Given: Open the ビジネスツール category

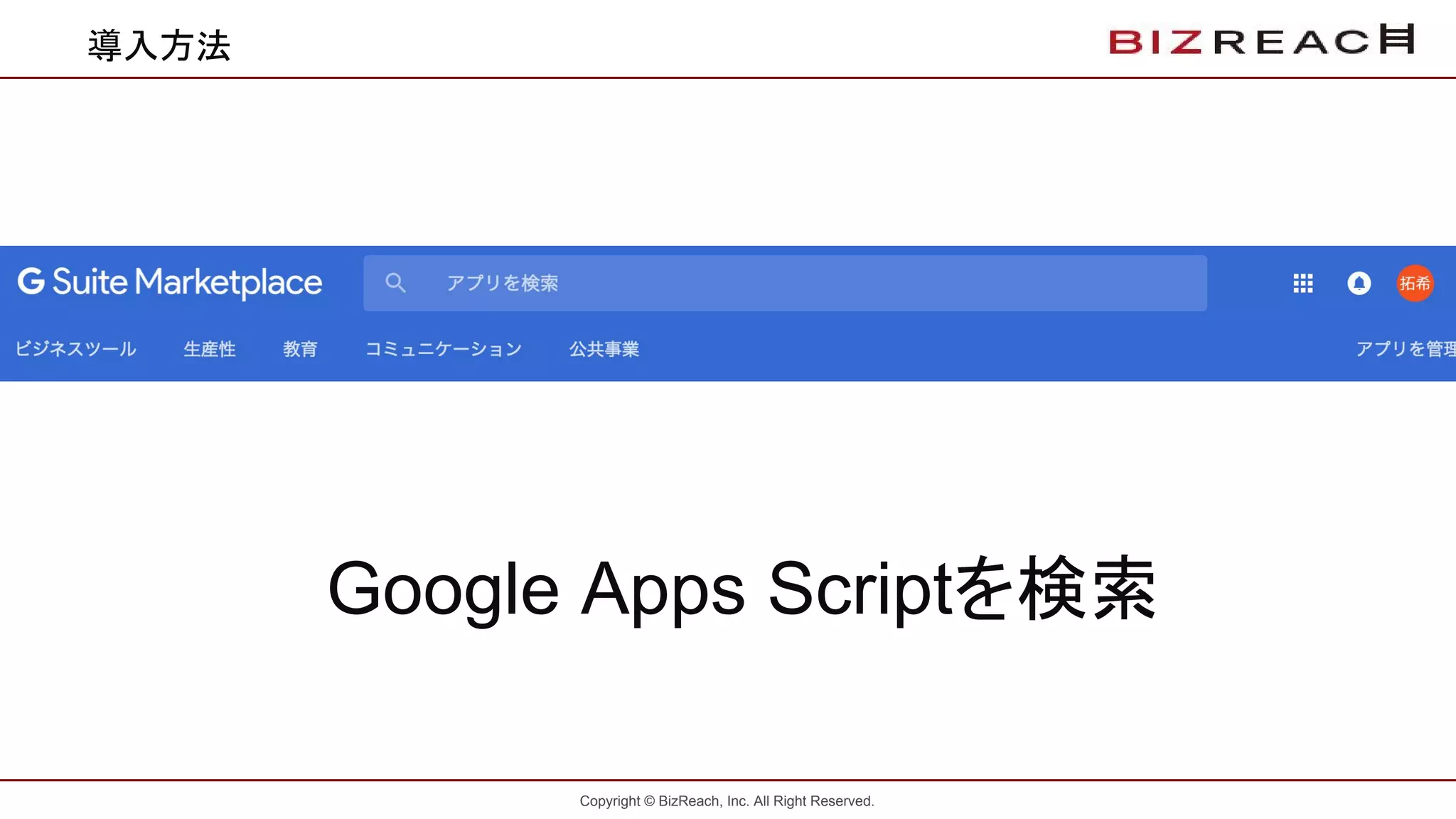Looking at the screenshot, I should click(x=76, y=349).
